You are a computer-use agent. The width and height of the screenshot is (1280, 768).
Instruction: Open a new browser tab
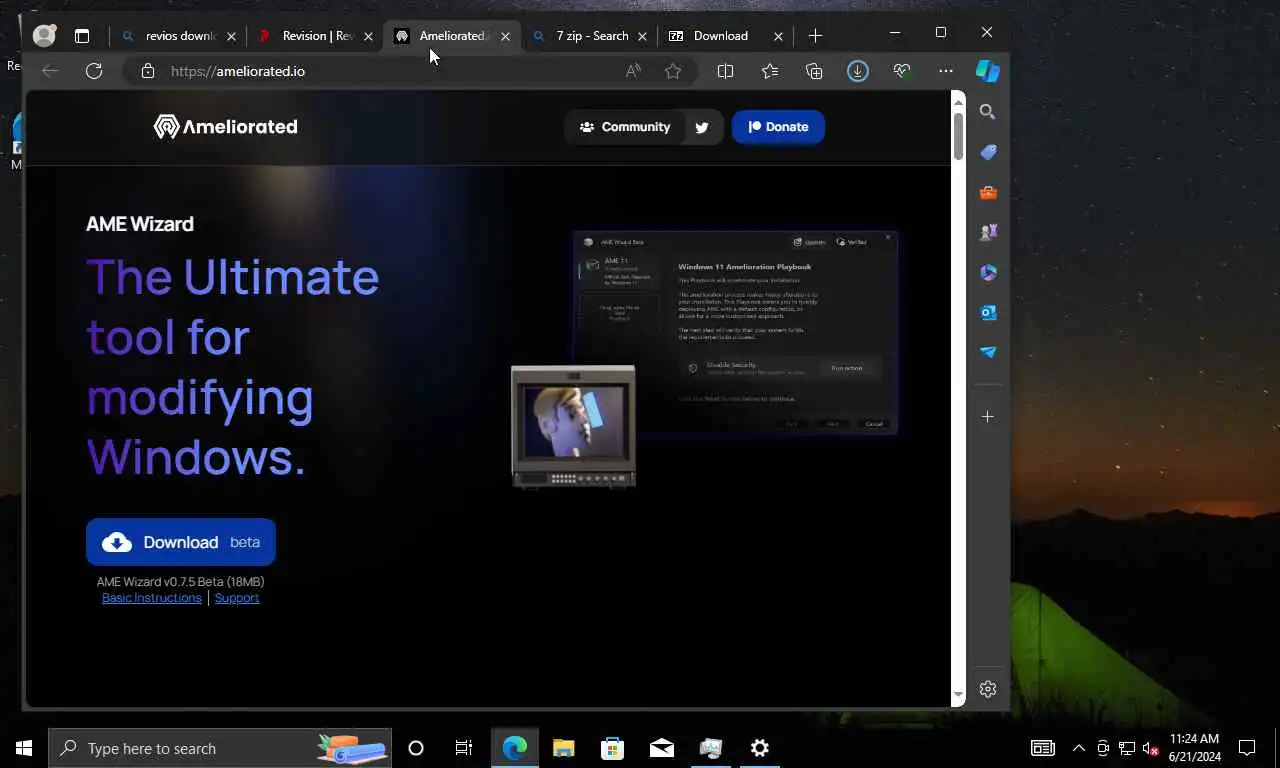pos(815,36)
